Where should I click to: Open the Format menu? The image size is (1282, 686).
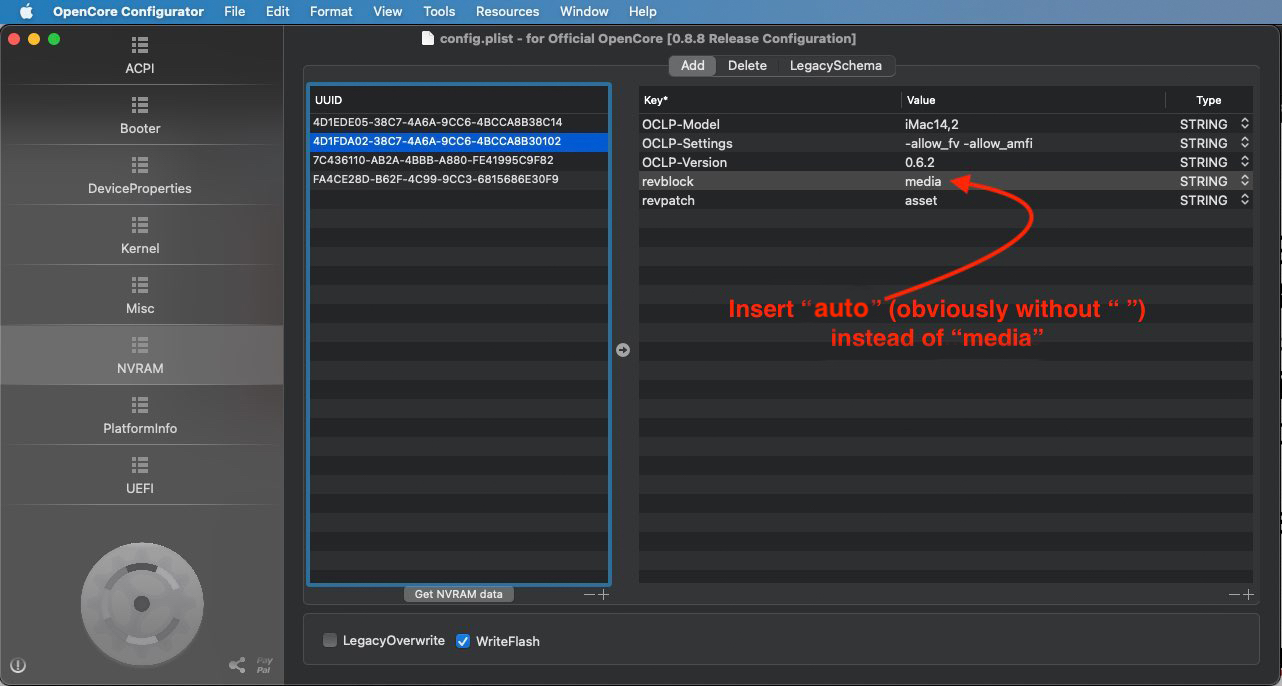(331, 12)
